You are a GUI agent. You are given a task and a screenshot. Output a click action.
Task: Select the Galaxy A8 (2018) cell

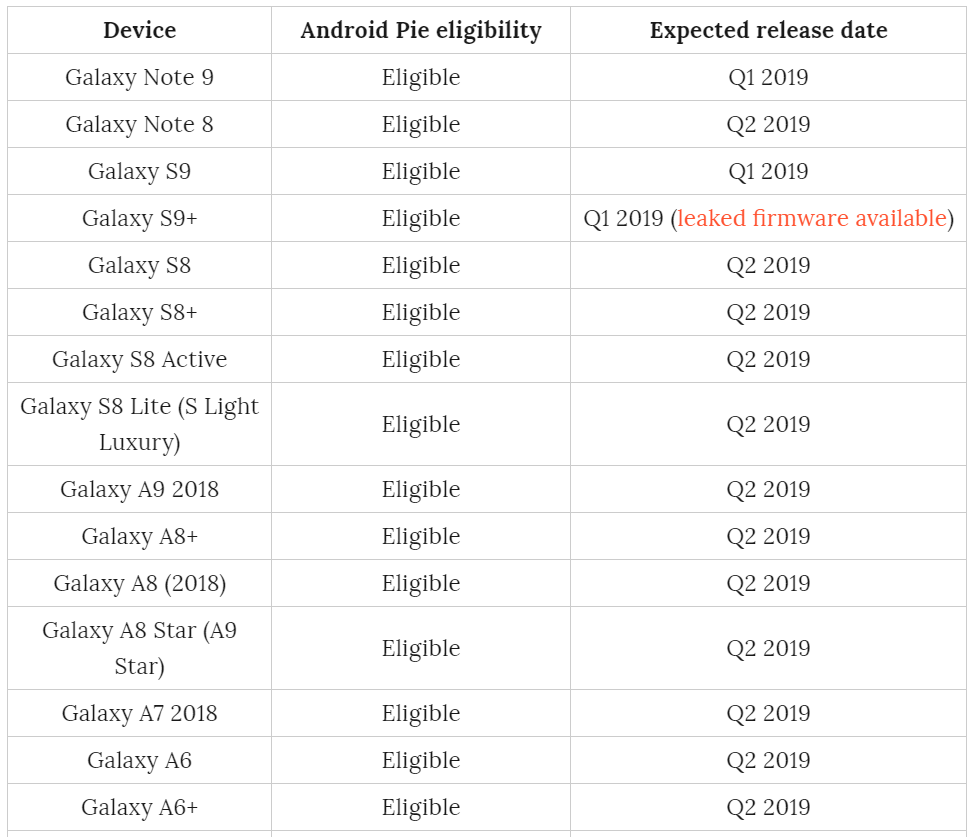click(x=139, y=583)
